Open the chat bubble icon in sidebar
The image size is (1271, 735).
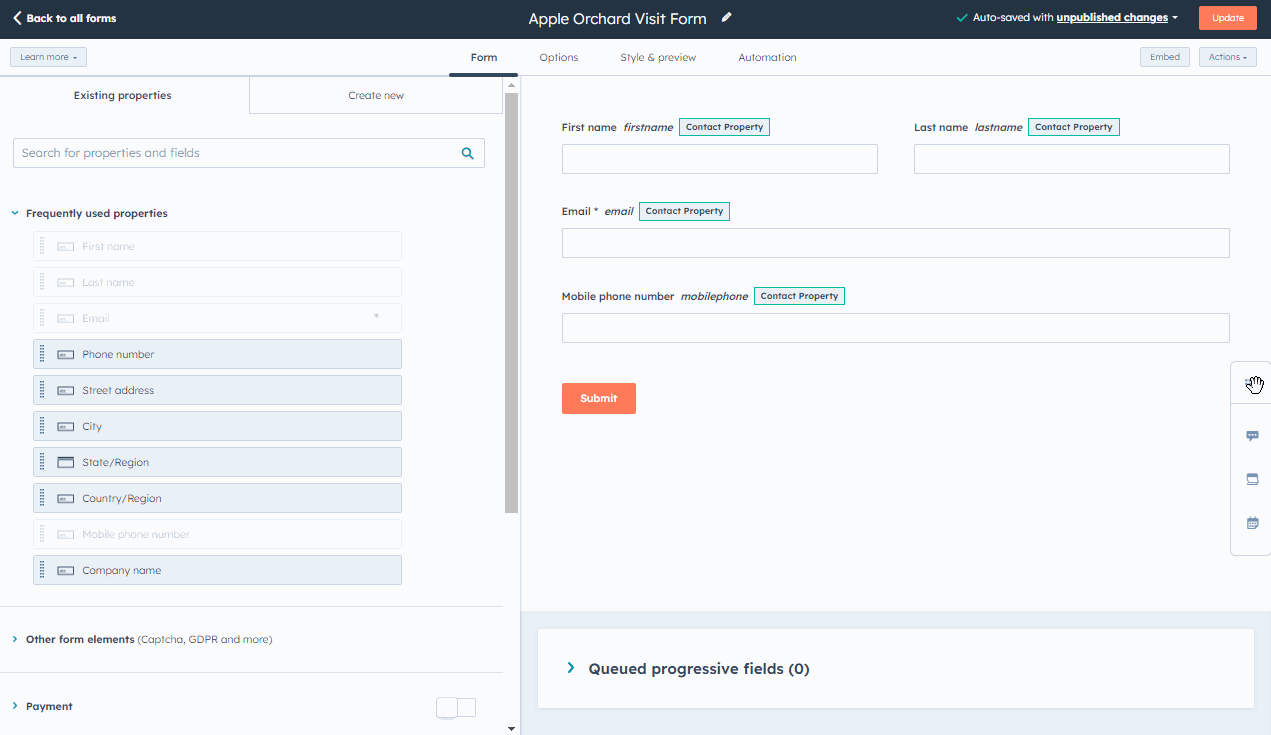coord(1252,436)
